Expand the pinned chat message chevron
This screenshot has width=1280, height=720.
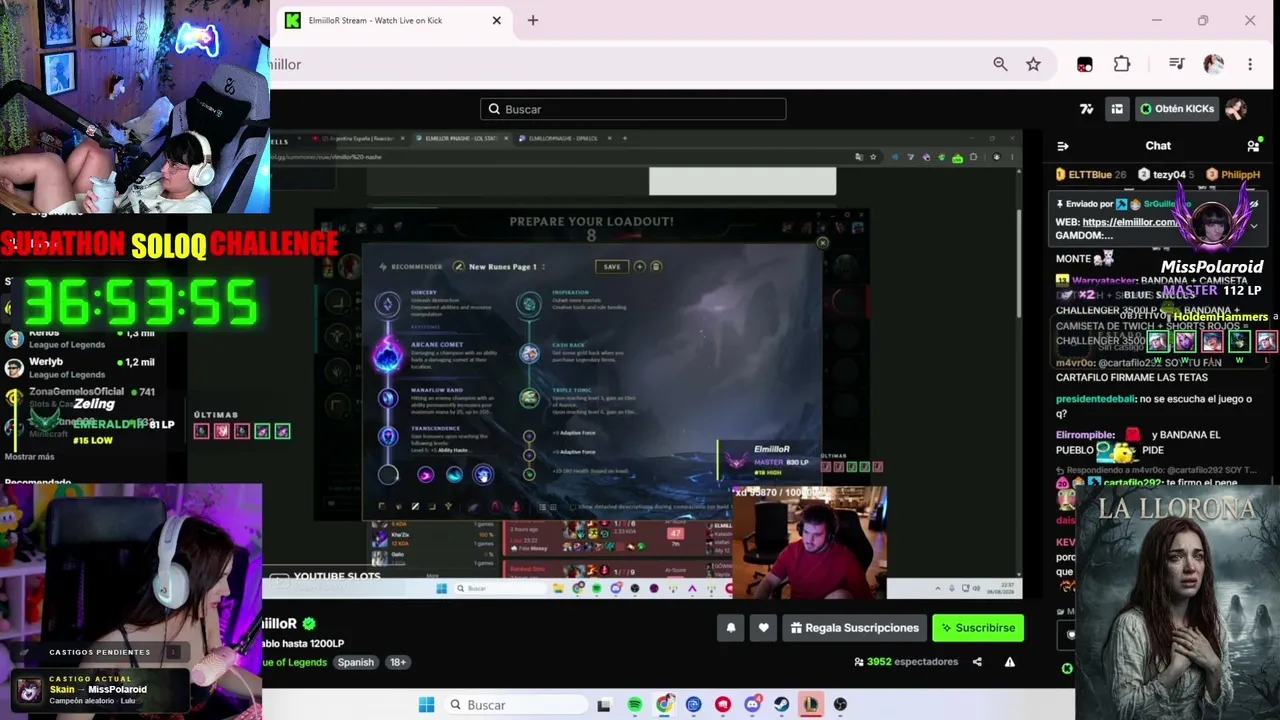click(x=1254, y=226)
